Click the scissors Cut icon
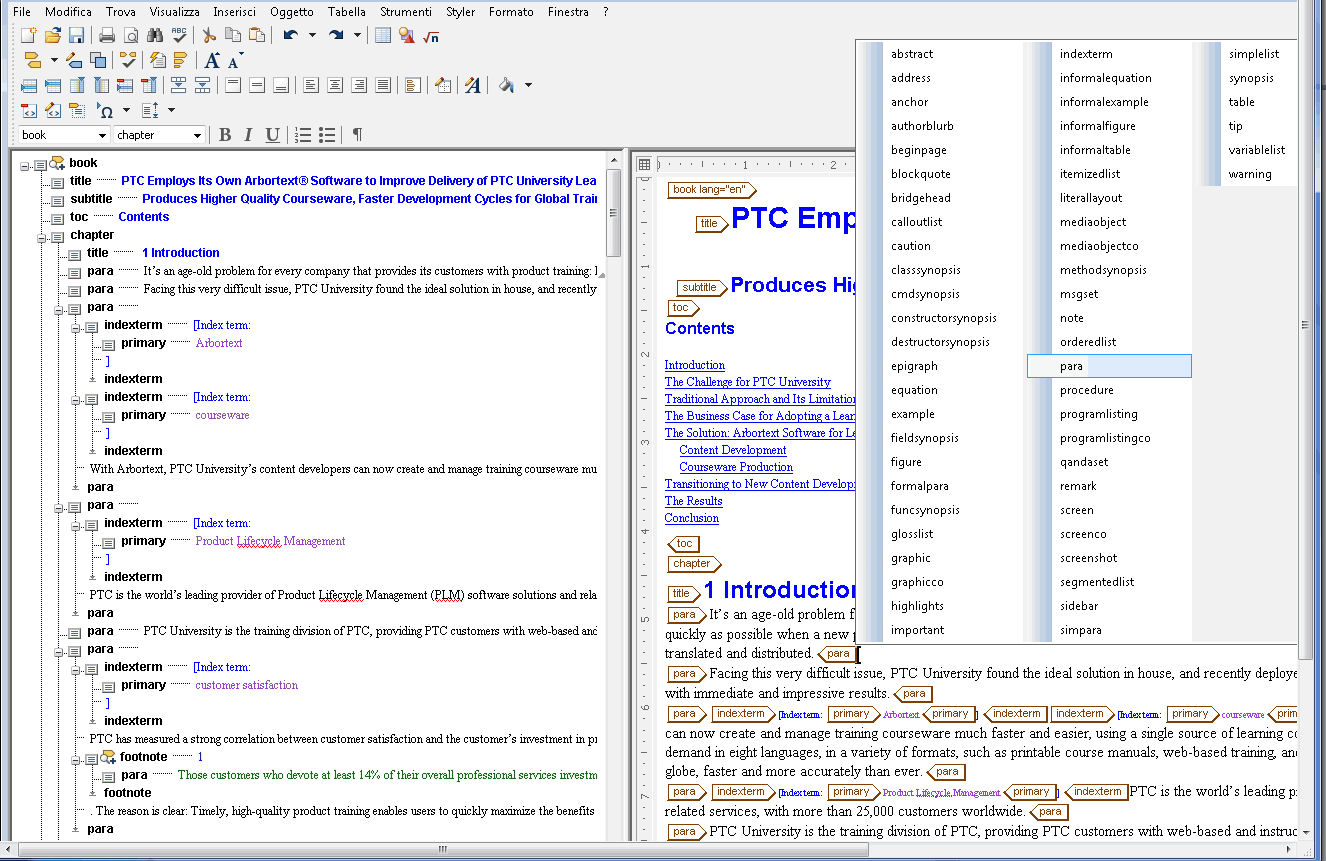Image resolution: width=1326 pixels, height=861 pixels. (x=209, y=36)
